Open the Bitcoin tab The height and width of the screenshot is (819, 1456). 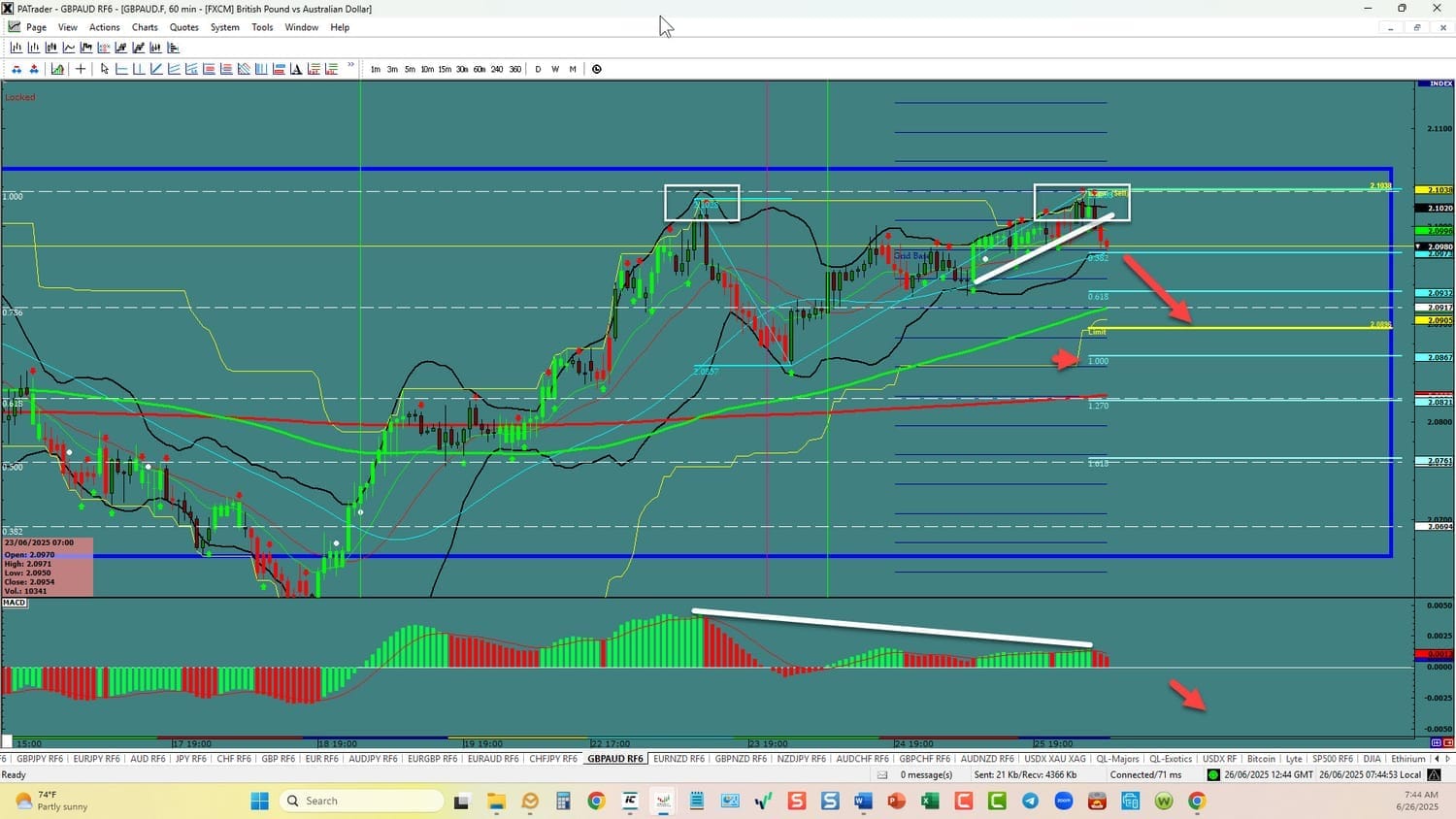coord(1261,759)
